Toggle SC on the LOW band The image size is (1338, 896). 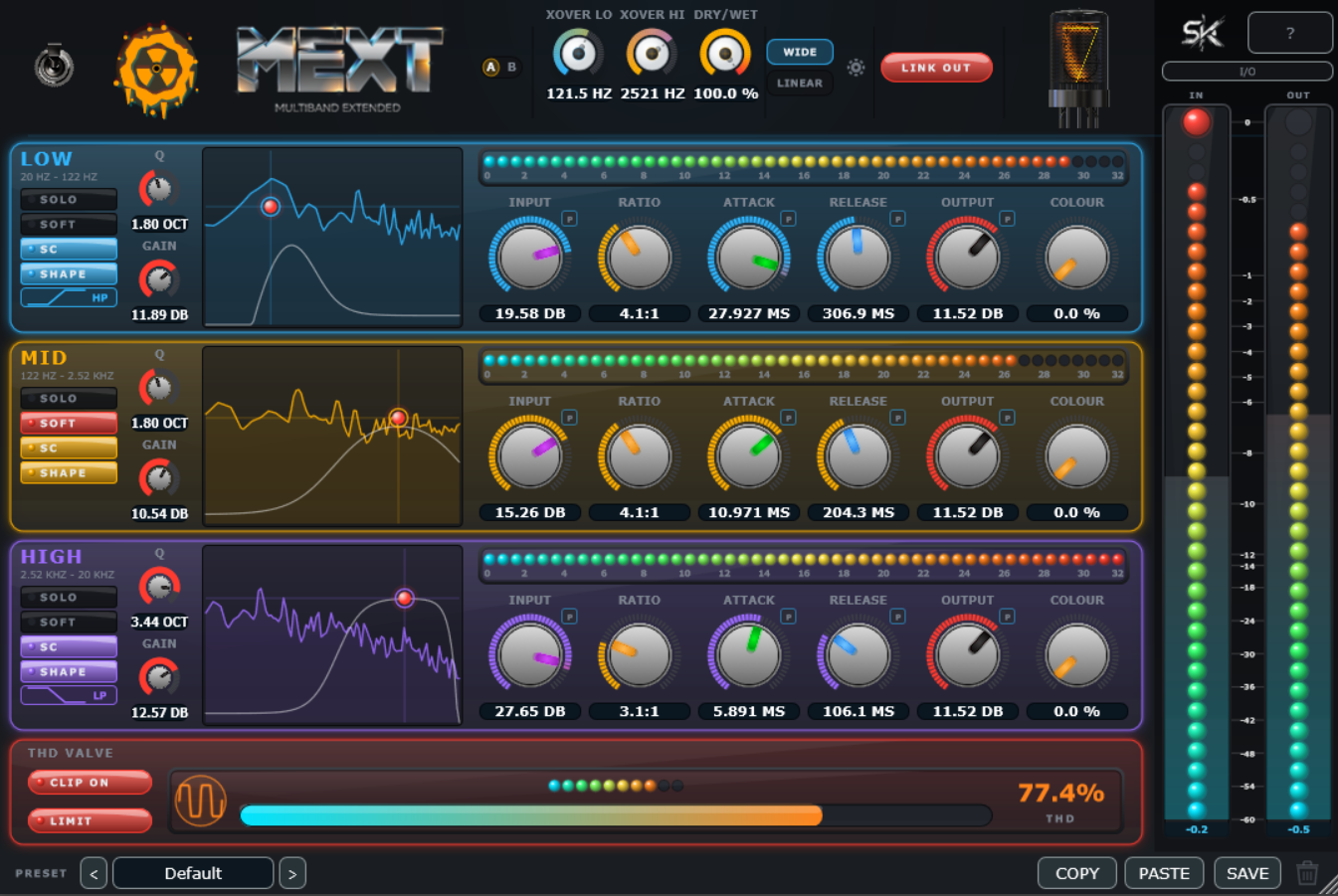pos(69,250)
